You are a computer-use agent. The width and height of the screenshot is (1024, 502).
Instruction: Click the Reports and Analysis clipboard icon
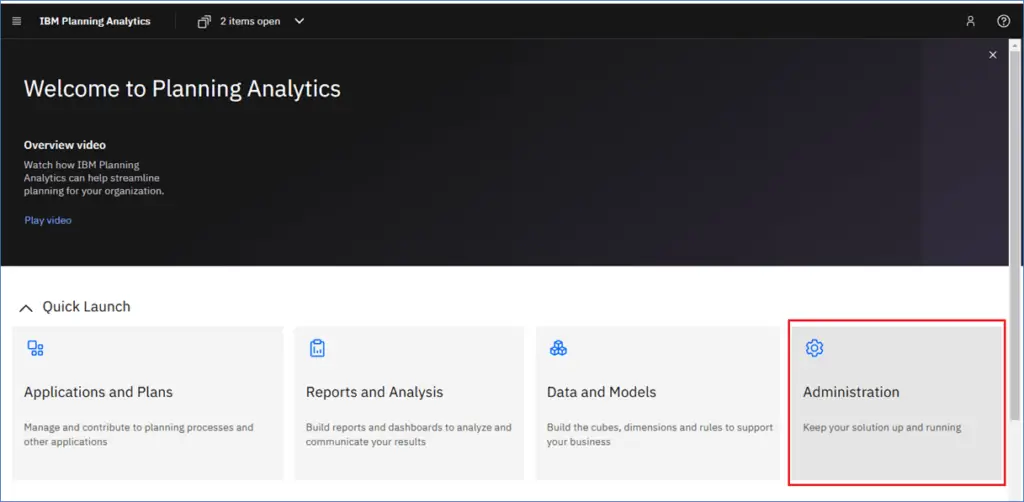tap(317, 348)
